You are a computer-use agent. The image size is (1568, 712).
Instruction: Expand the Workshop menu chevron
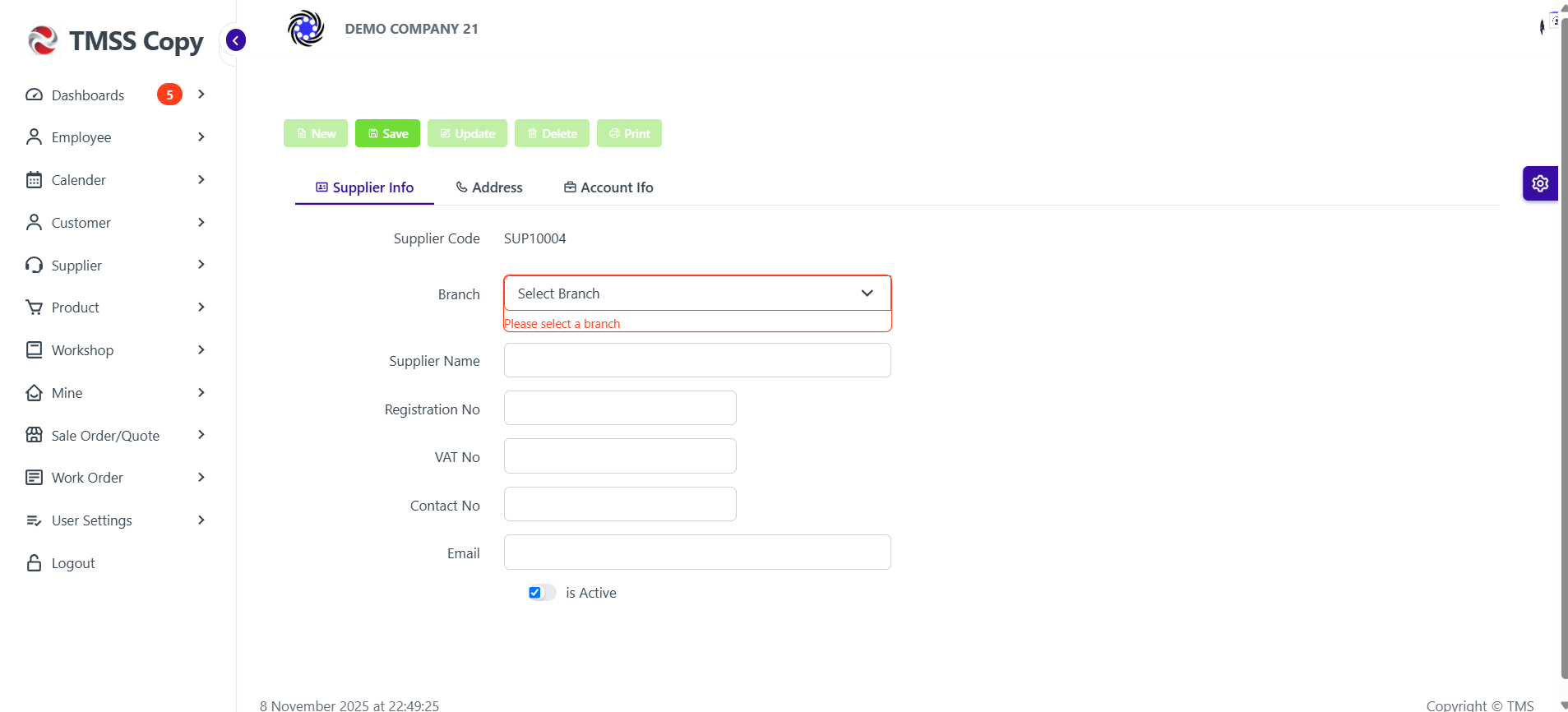tap(201, 349)
